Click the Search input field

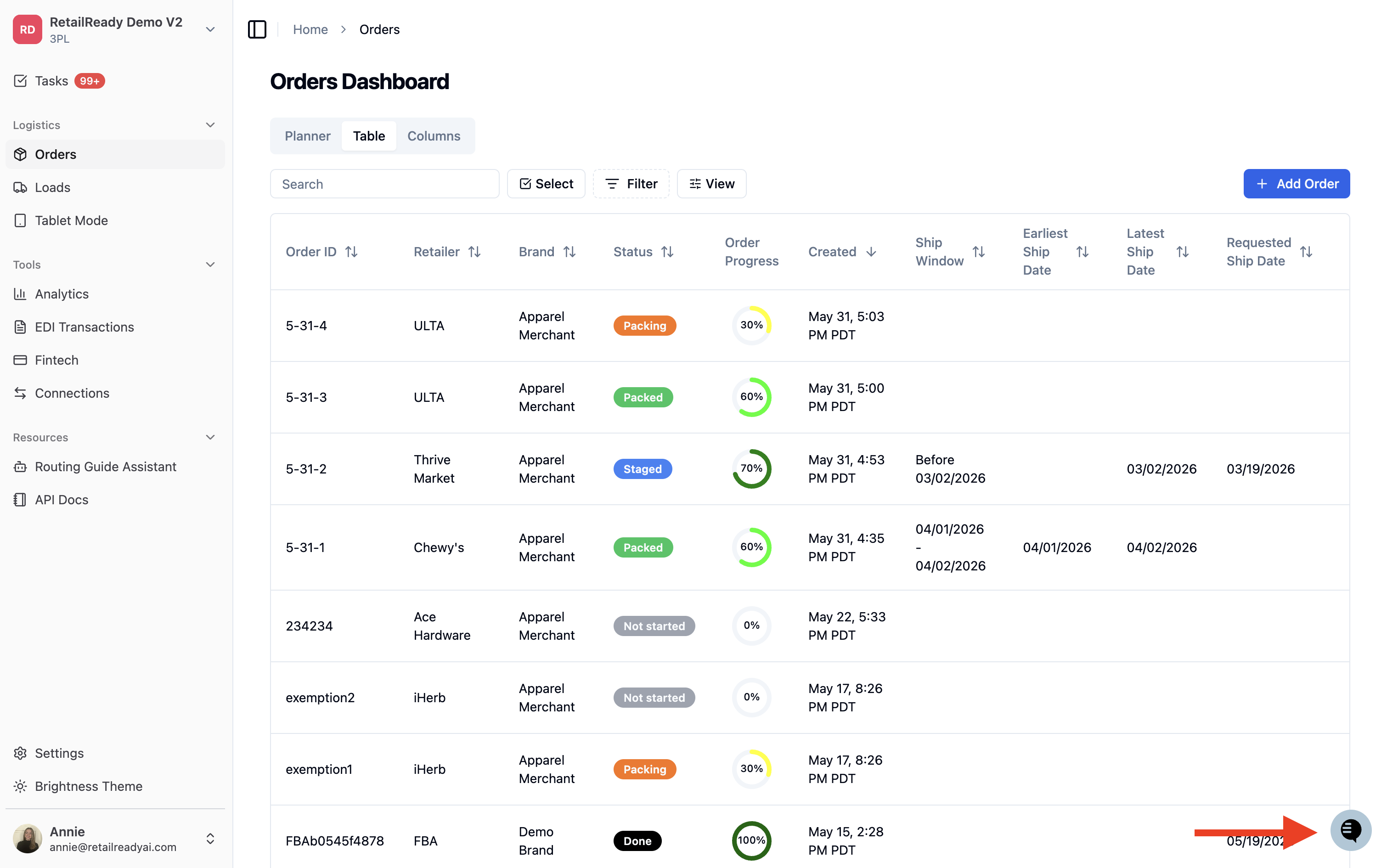tap(384, 184)
